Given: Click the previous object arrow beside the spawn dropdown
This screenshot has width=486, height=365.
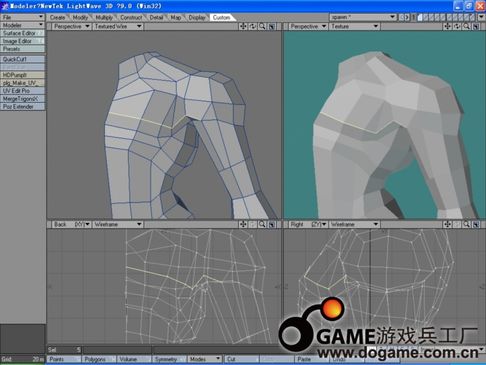Looking at the screenshot, I should [401, 17].
